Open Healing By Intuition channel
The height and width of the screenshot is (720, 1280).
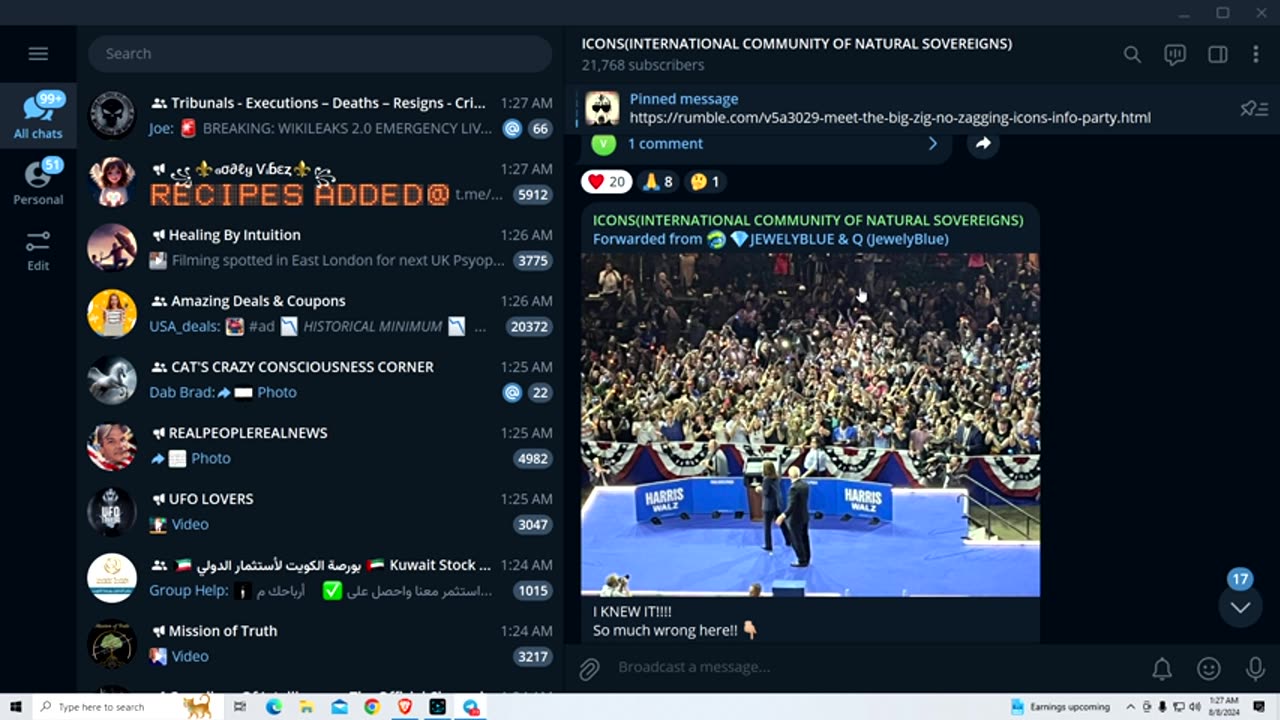click(x=320, y=247)
